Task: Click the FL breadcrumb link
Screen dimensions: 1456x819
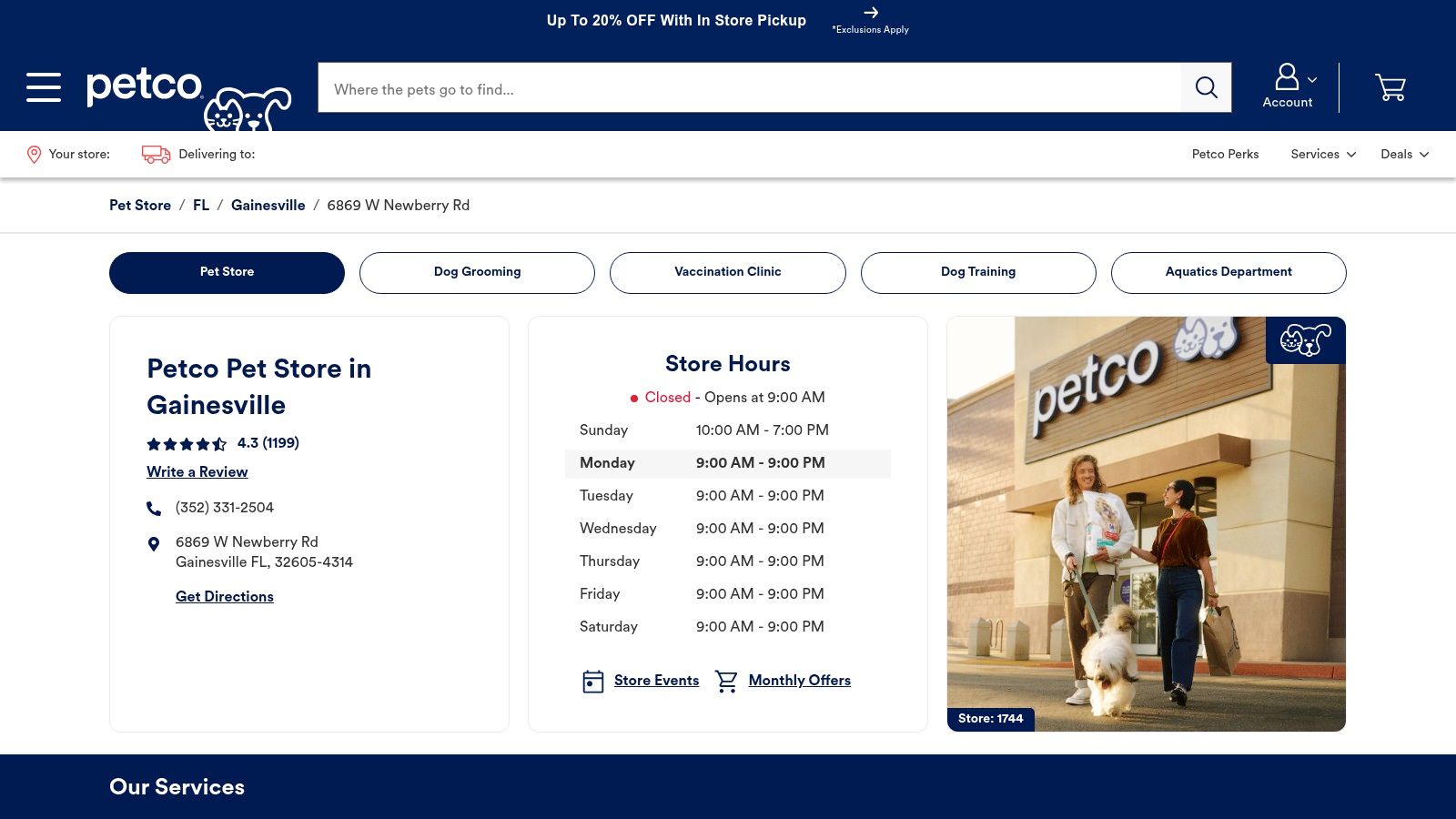Action: click(201, 206)
